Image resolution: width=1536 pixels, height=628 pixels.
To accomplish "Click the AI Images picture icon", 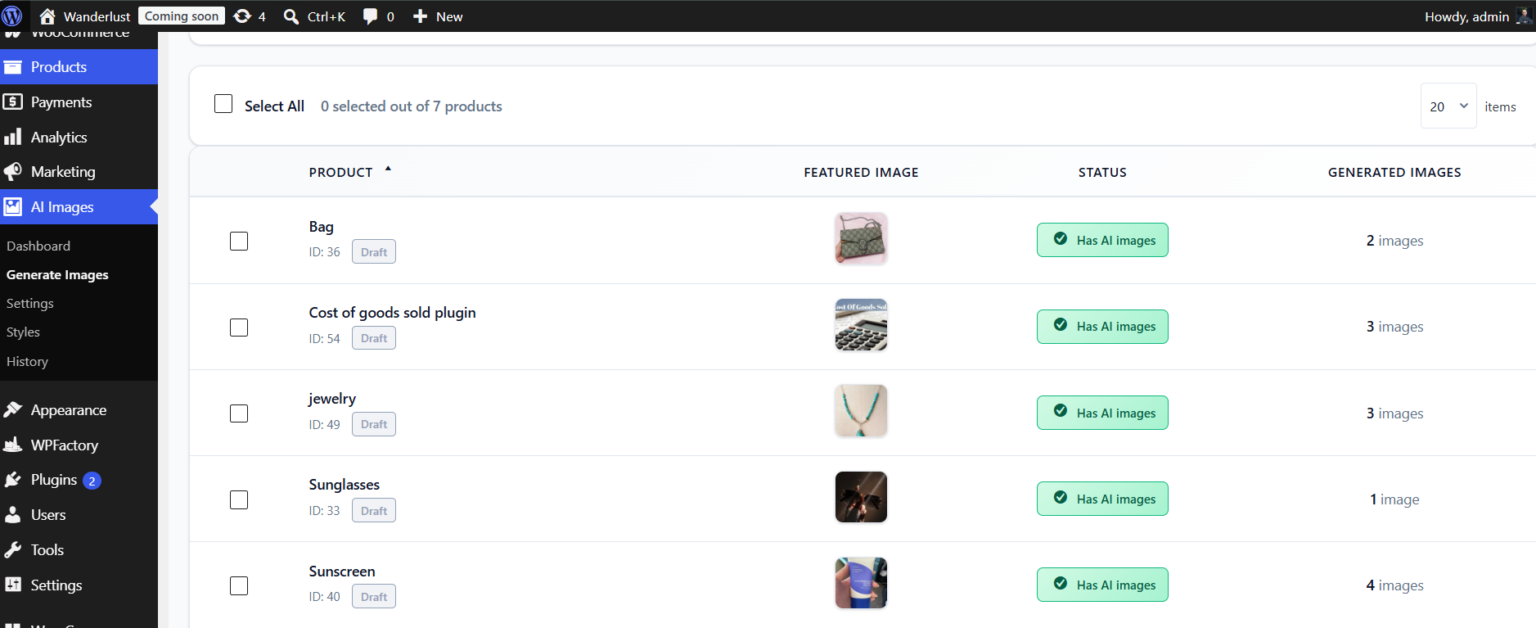I will (13, 207).
